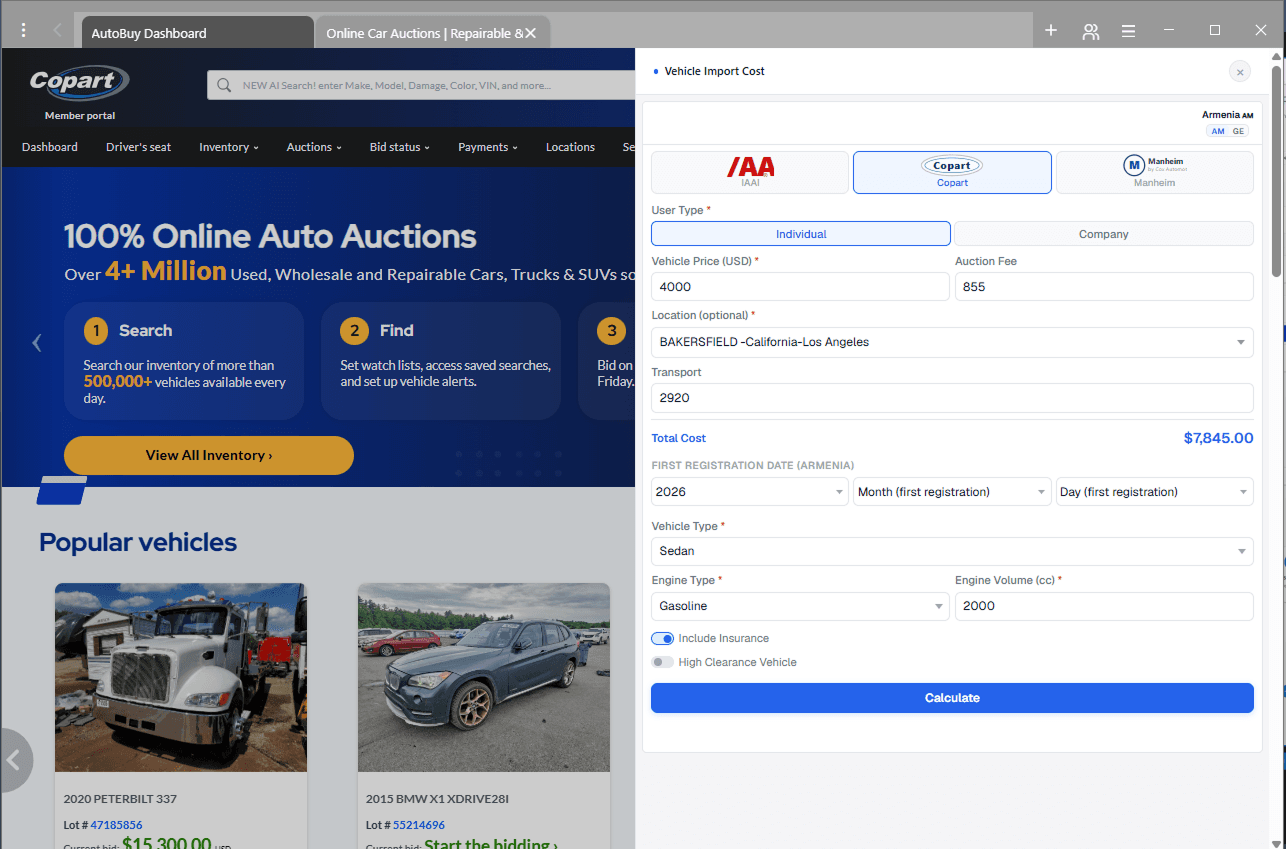Click the Calculate button
This screenshot has width=1286, height=849.
tap(952, 698)
